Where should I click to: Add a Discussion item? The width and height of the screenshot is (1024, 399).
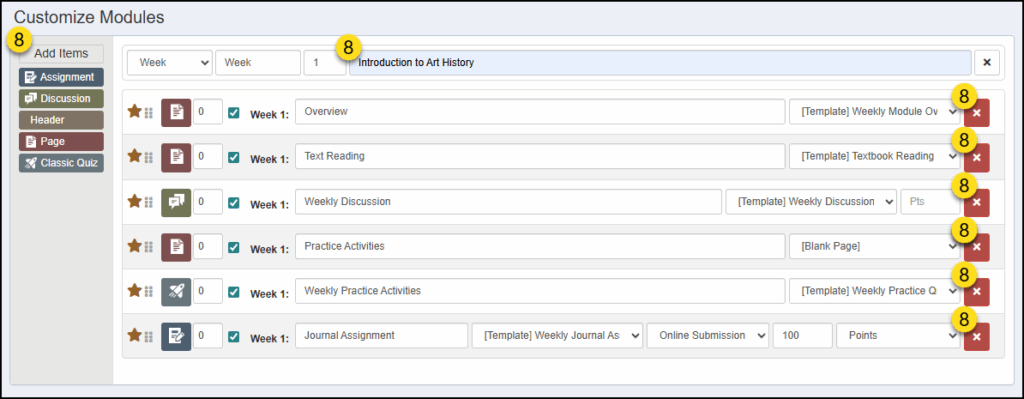coord(61,99)
